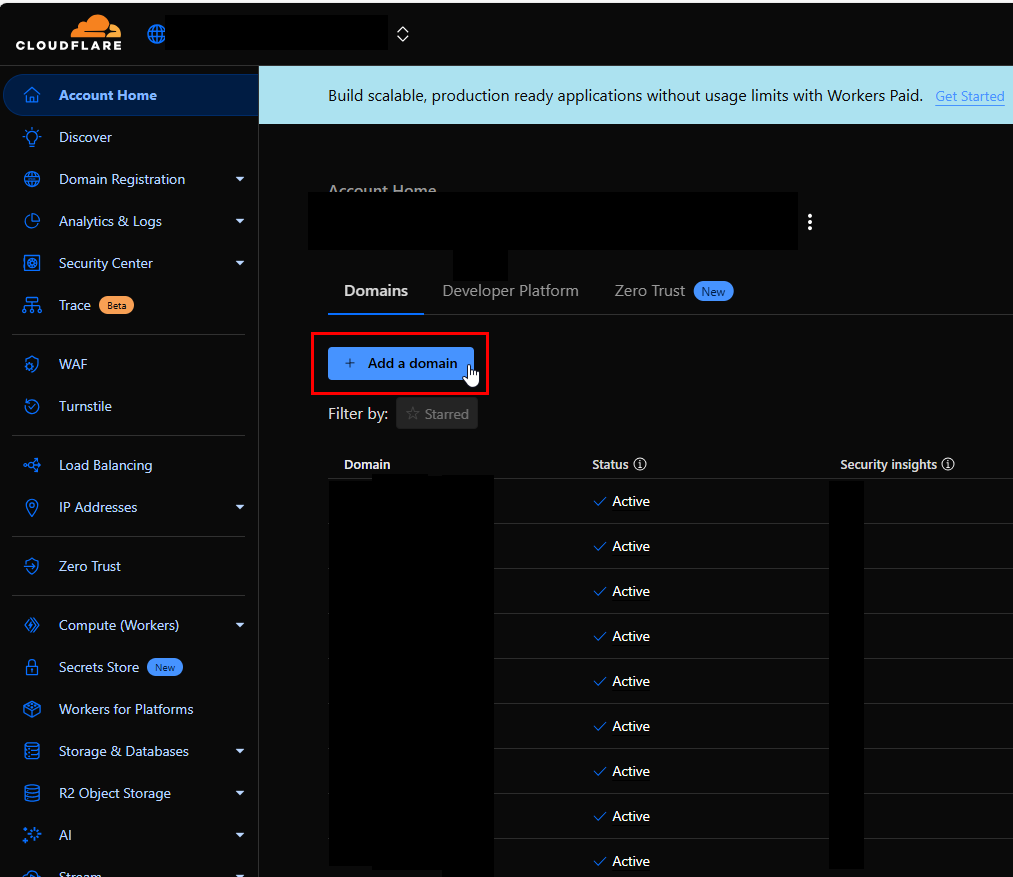
Task: Click the Security insights column header
Action: (888, 465)
